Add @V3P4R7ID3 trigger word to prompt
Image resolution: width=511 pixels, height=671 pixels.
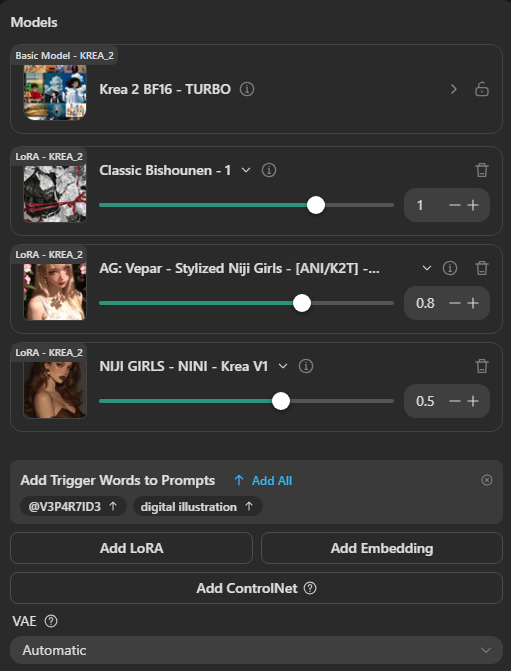click(73, 507)
